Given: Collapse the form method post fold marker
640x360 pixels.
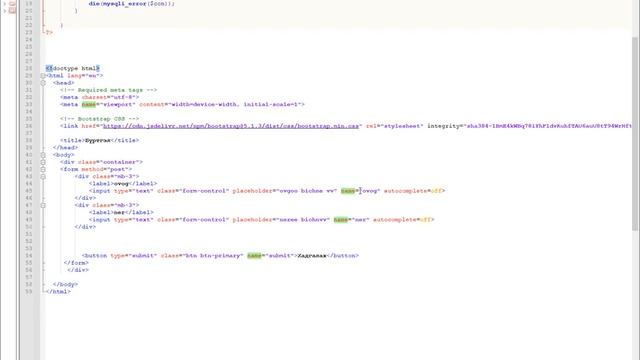Looking at the screenshot, I should [x=43, y=169].
